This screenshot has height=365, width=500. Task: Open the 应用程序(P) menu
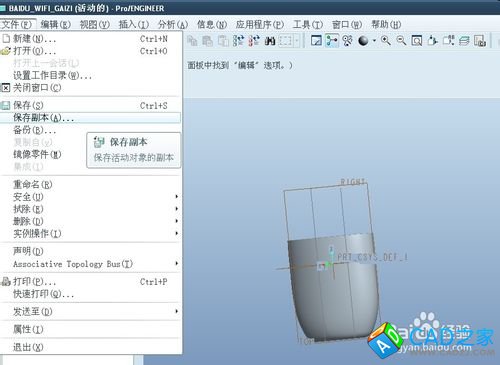click(x=260, y=24)
